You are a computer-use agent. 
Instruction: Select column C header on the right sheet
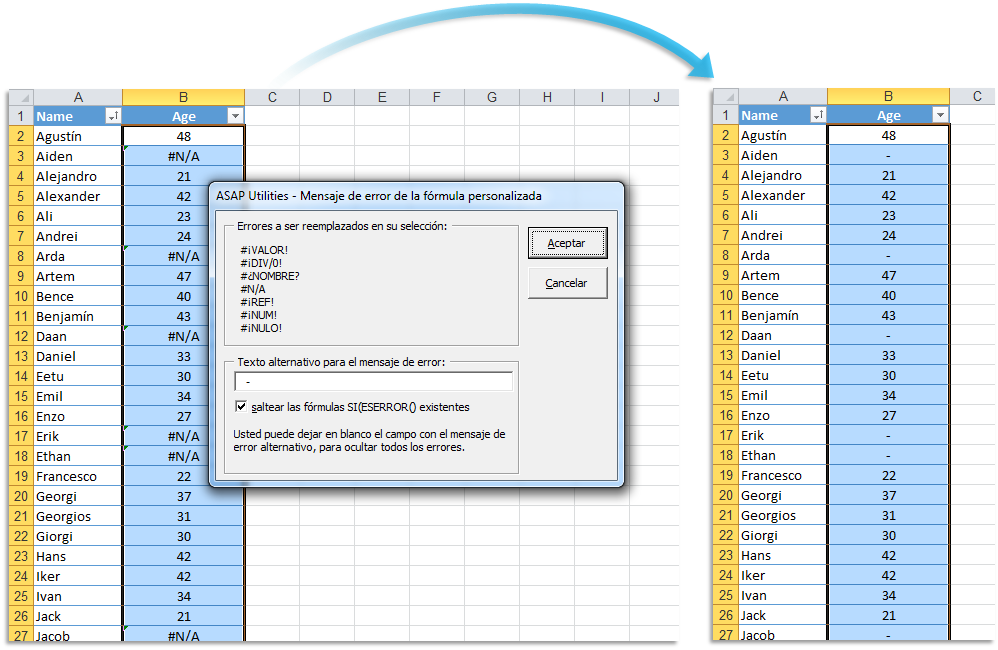975,97
